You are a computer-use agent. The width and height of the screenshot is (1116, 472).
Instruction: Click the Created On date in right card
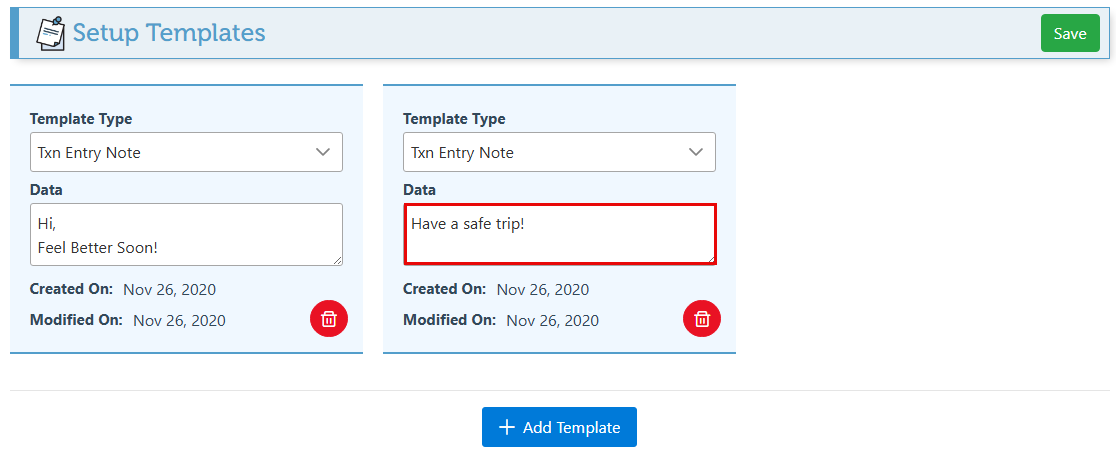coord(543,290)
